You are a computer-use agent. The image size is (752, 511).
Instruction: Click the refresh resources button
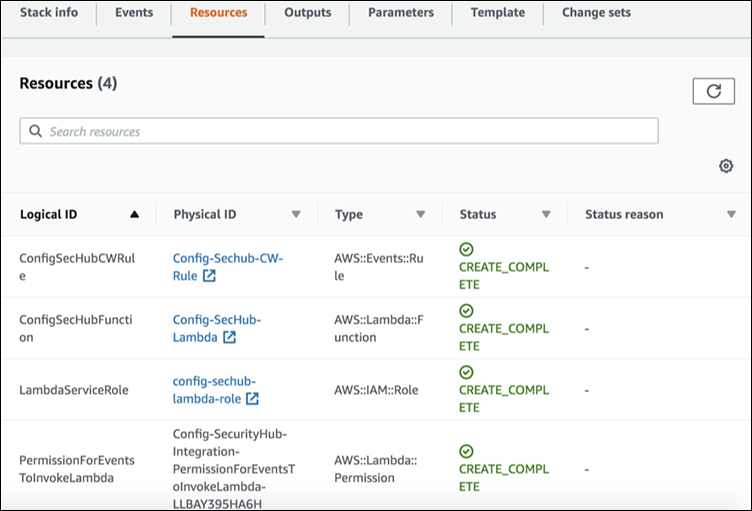(x=713, y=91)
